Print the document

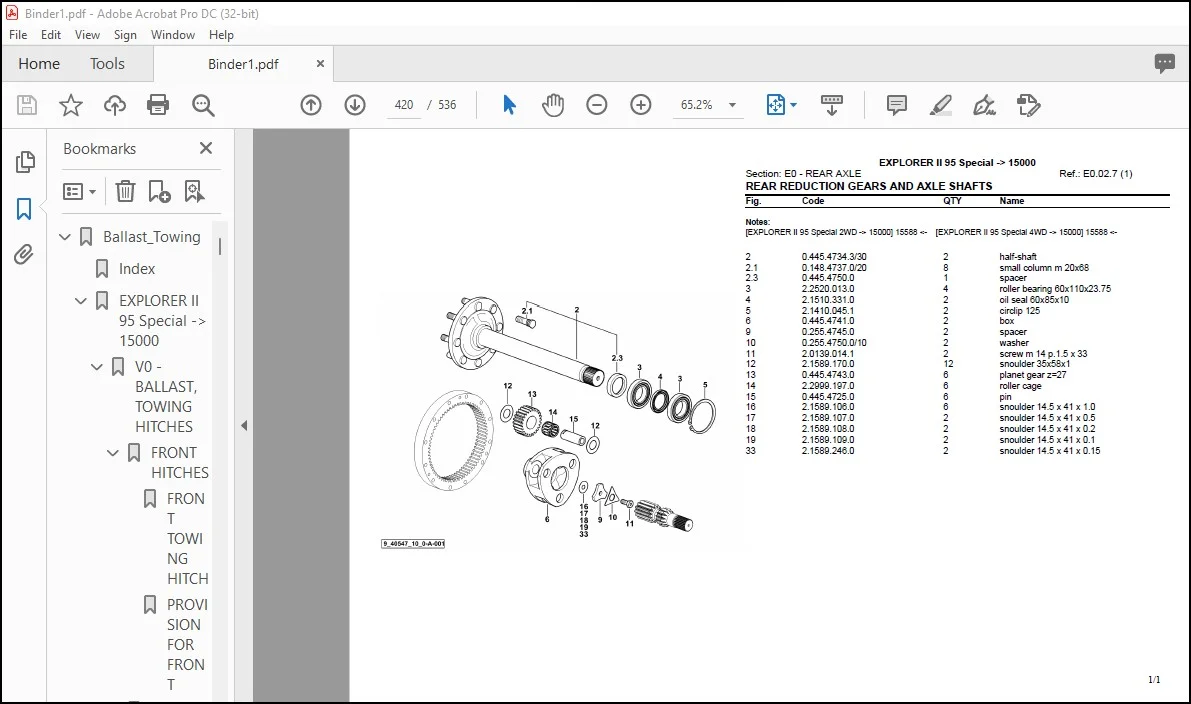point(158,105)
